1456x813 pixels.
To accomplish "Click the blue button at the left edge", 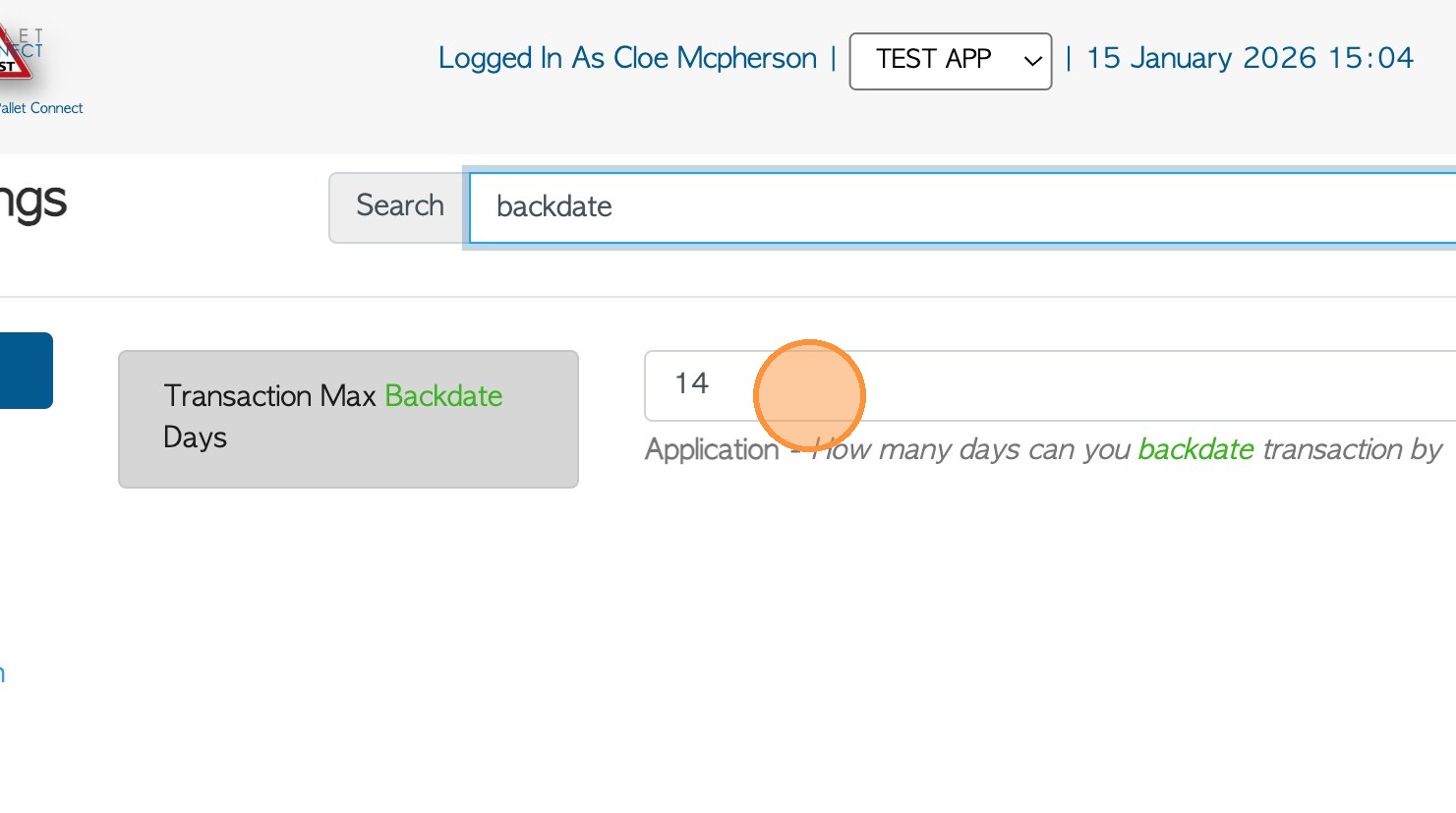I will 26,371.
